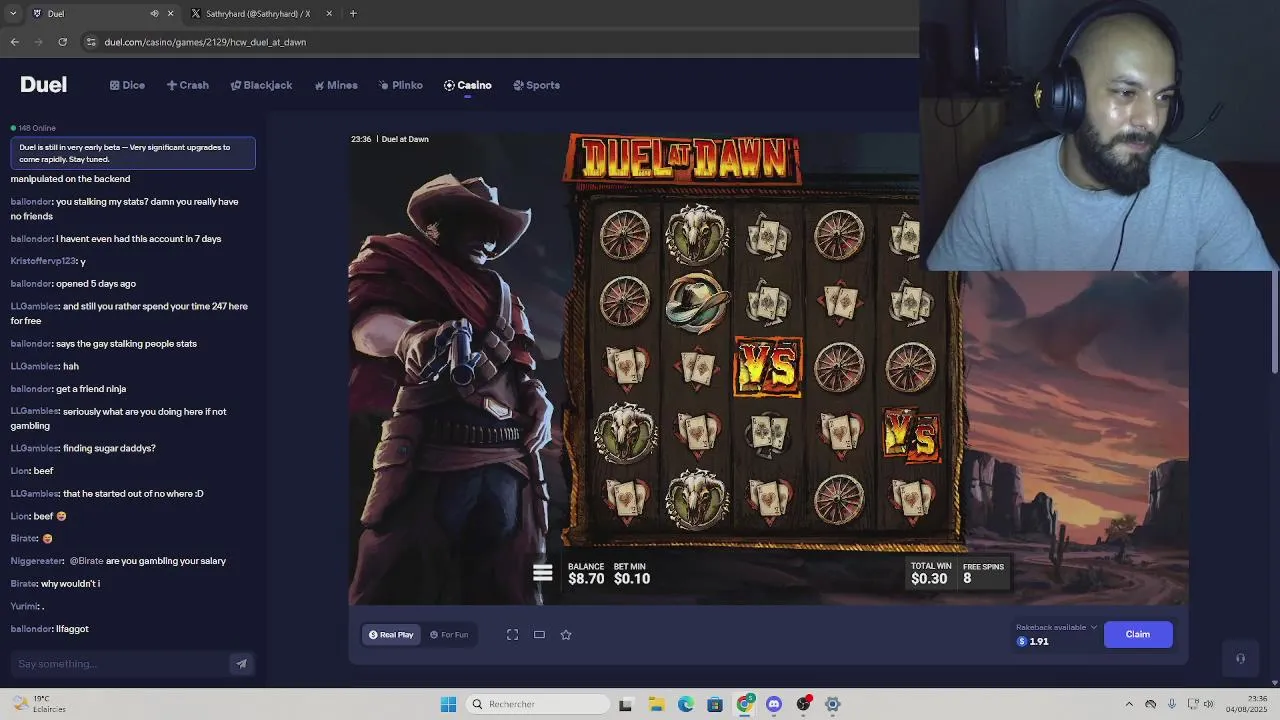The width and height of the screenshot is (1280, 720).
Task: Switch to For Fun mode
Action: 449,634
